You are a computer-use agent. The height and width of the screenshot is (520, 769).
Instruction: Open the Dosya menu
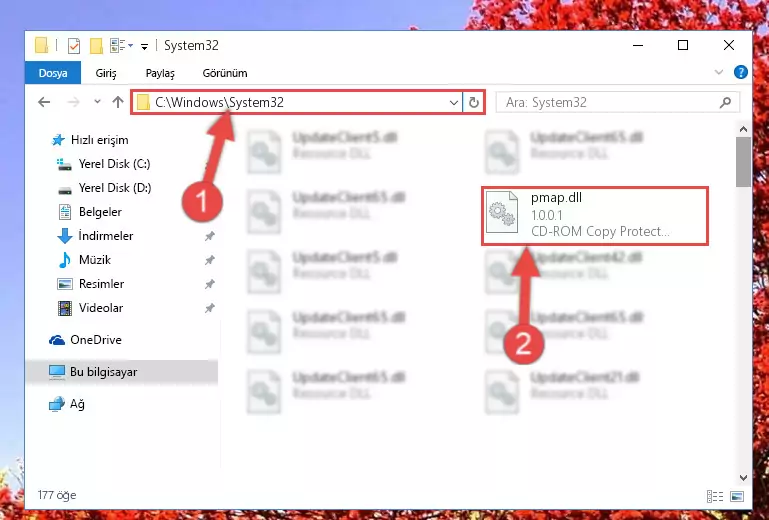click(x=53, y=73)
